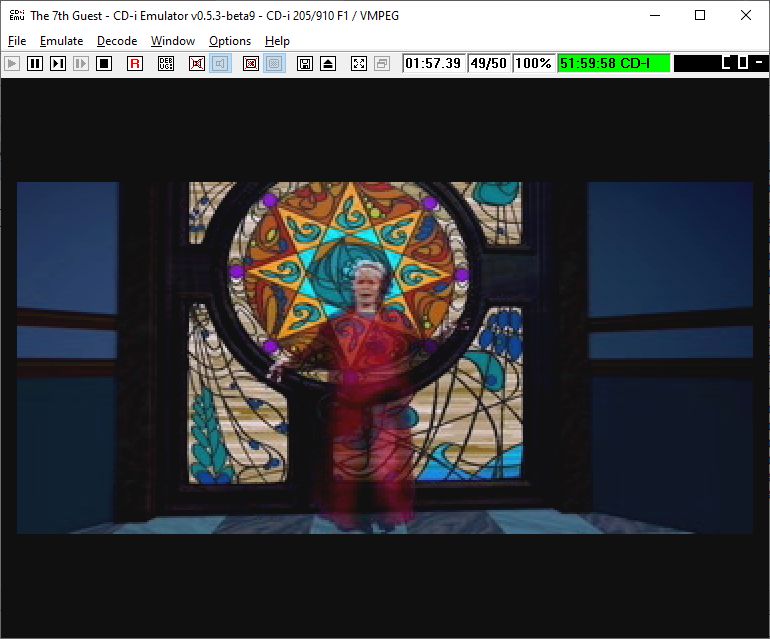Image resolution: width=770 pixels, height=639 pixels.
Task: Open the Emulate menu
Action: coord(61,41)
